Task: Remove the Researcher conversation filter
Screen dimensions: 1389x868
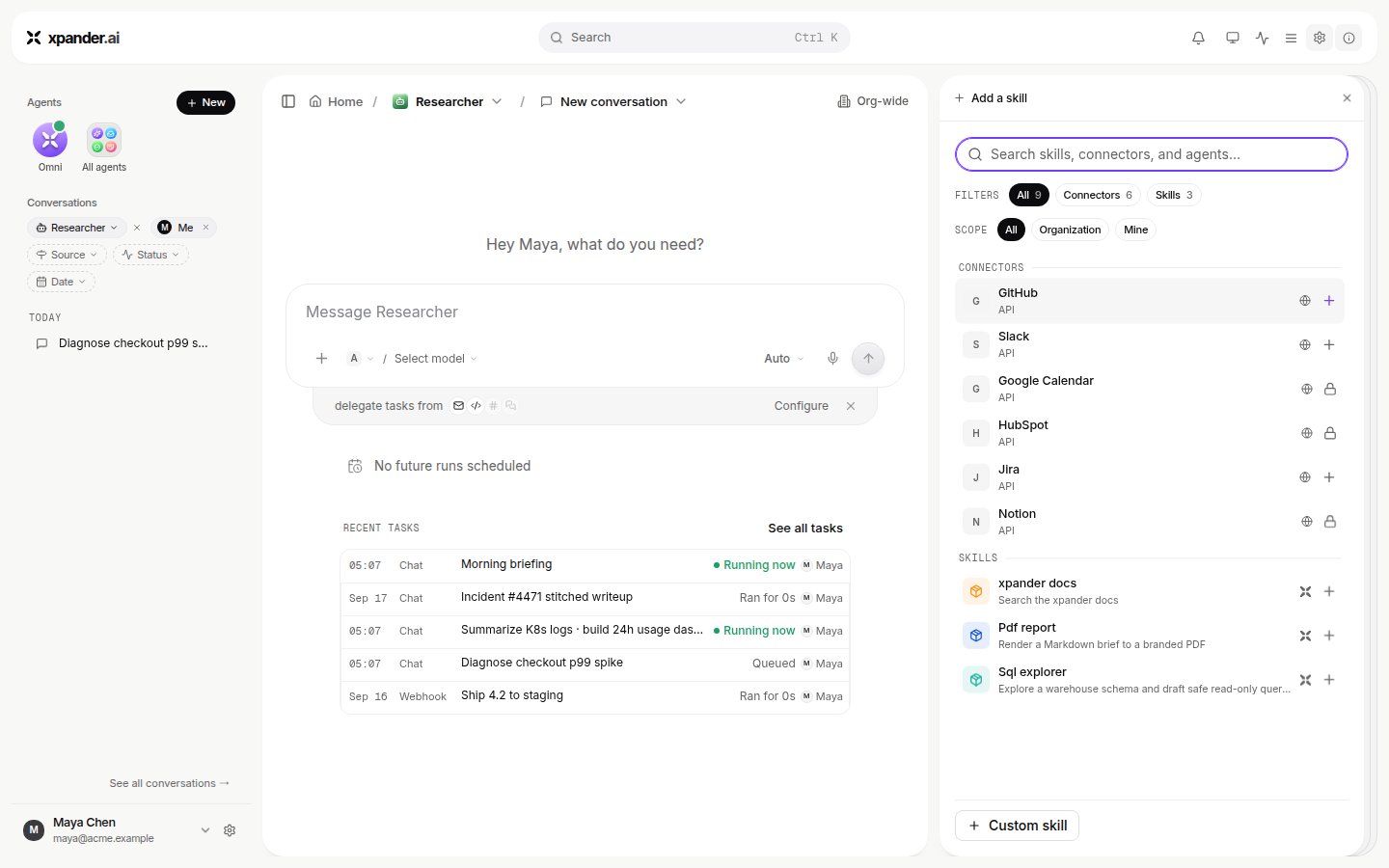Action: (x=137, y=228)
